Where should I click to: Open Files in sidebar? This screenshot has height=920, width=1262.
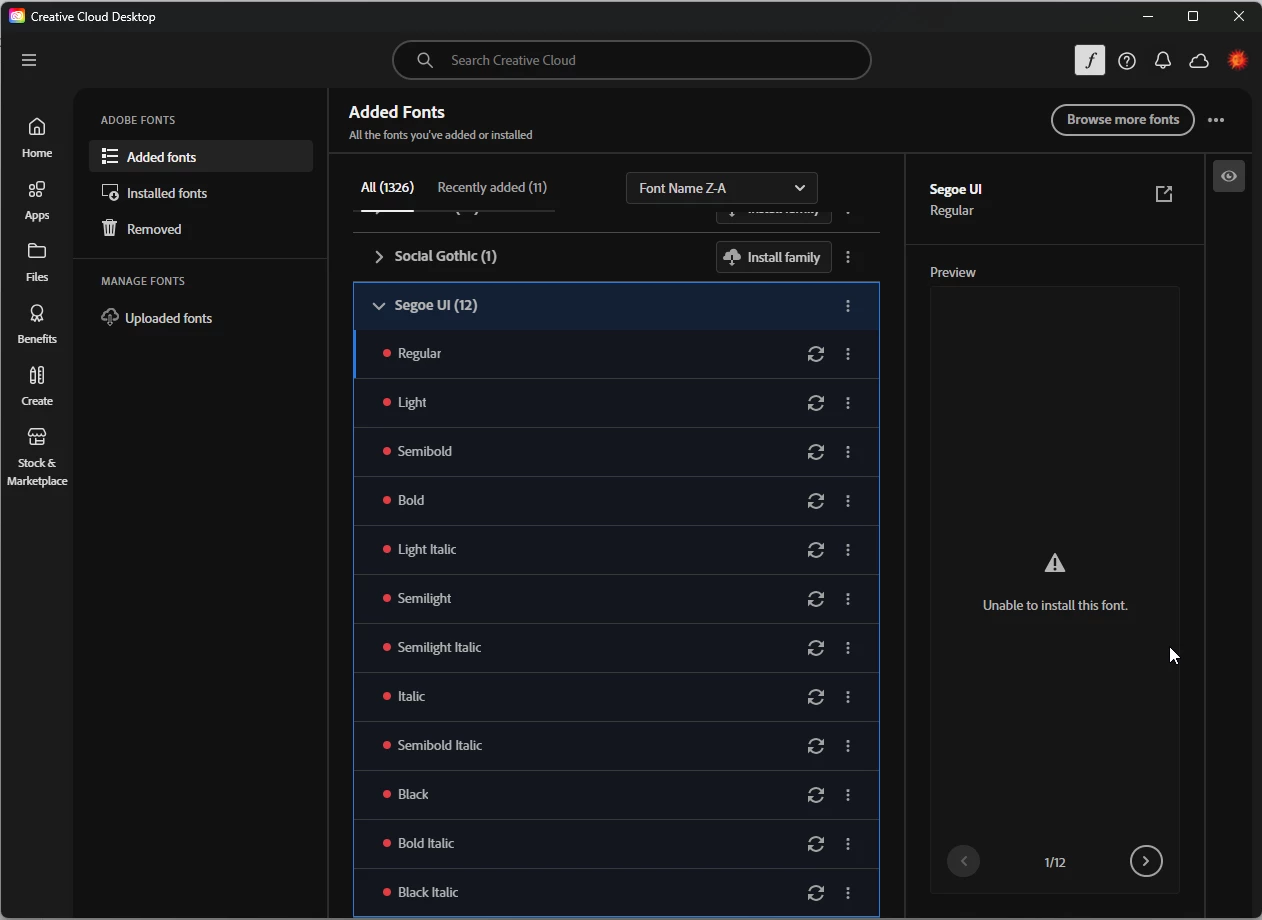pyautogui.click(x=37, y=262)
